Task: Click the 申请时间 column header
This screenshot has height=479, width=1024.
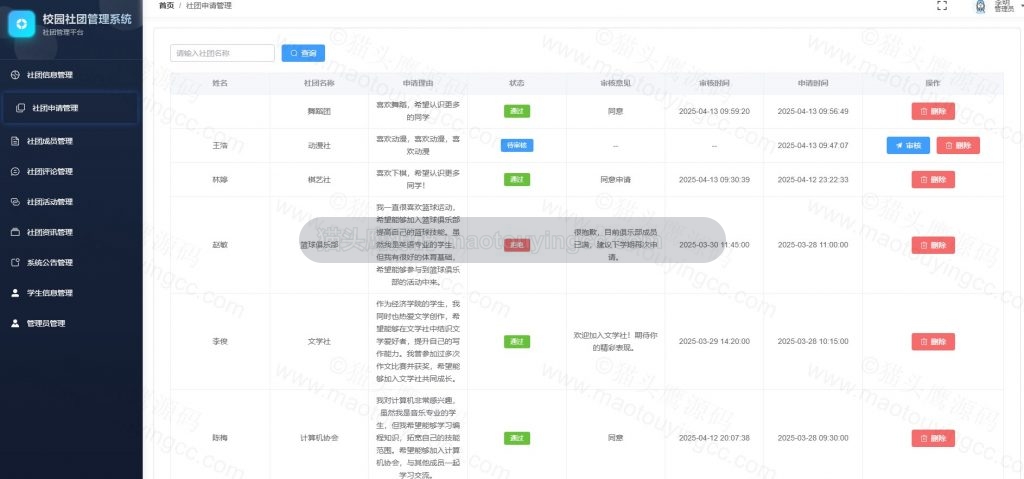Action: [812, 84]
